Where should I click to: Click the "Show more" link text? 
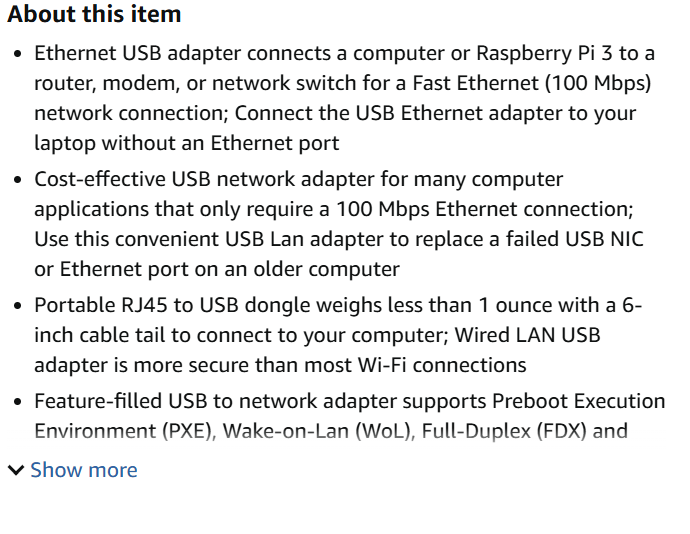click(x=84, y=470)
